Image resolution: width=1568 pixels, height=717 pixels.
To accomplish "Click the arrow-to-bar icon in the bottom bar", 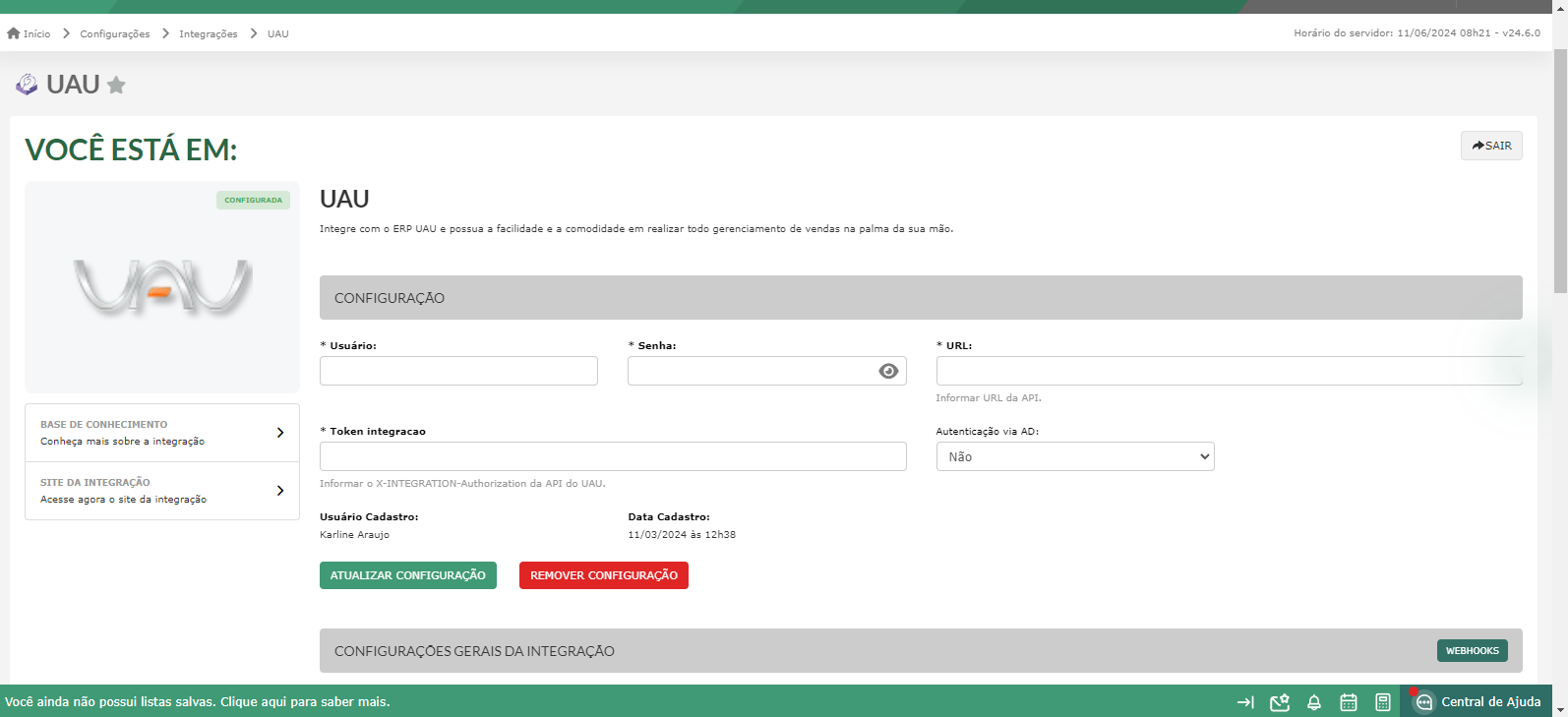I will (x=1245, y=702).
